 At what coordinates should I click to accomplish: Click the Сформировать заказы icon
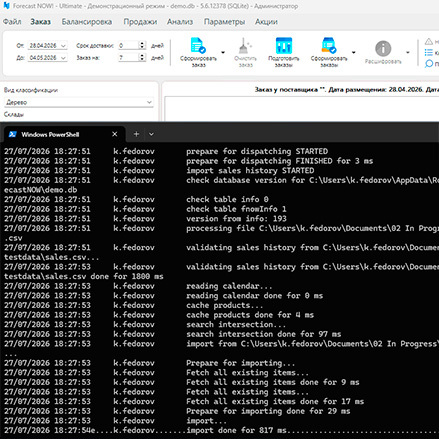click(329, 46)
